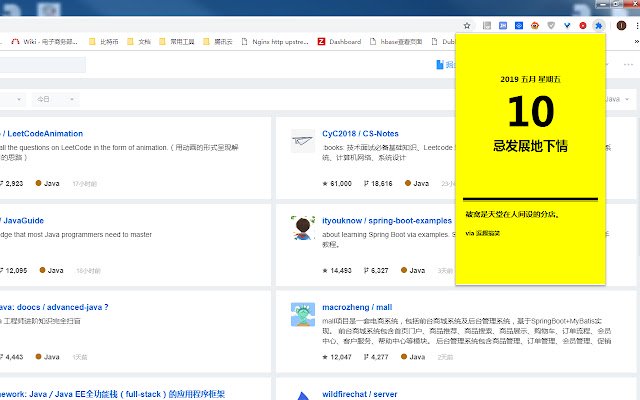
Task: Expand the 今日 time range dropdown
Action: 56,99
